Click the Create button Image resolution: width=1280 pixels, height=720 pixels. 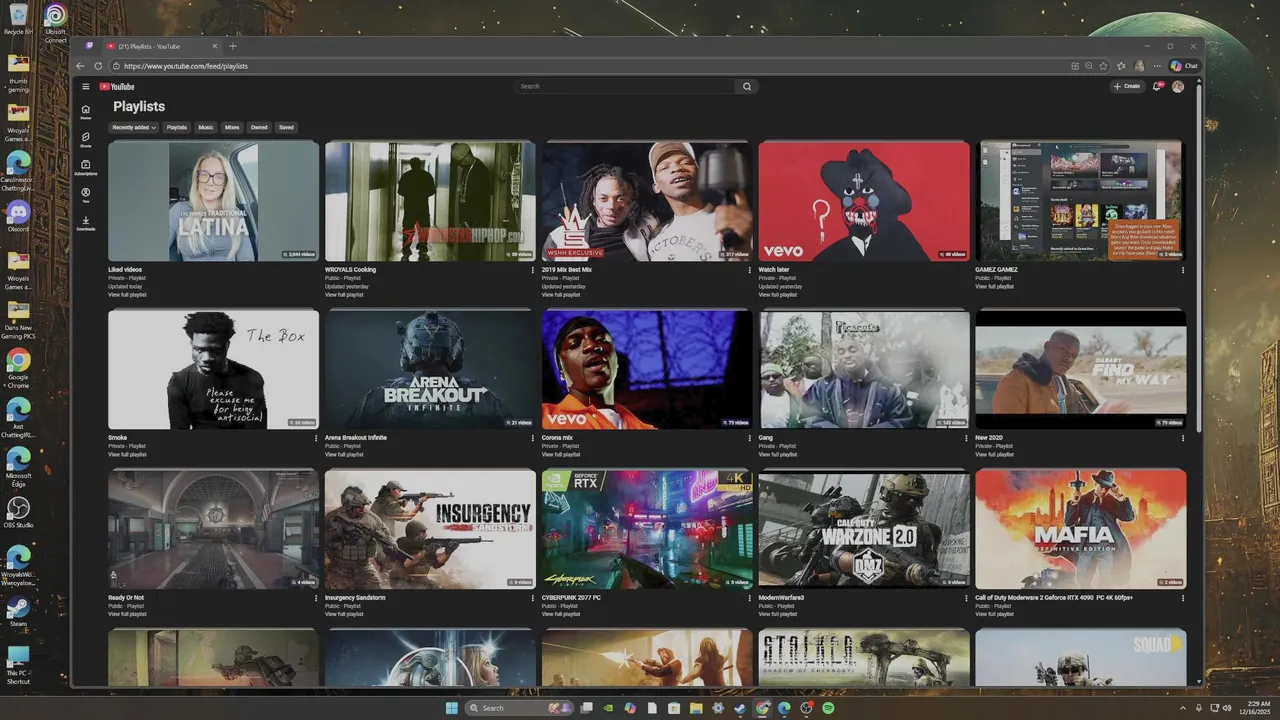1127,87
